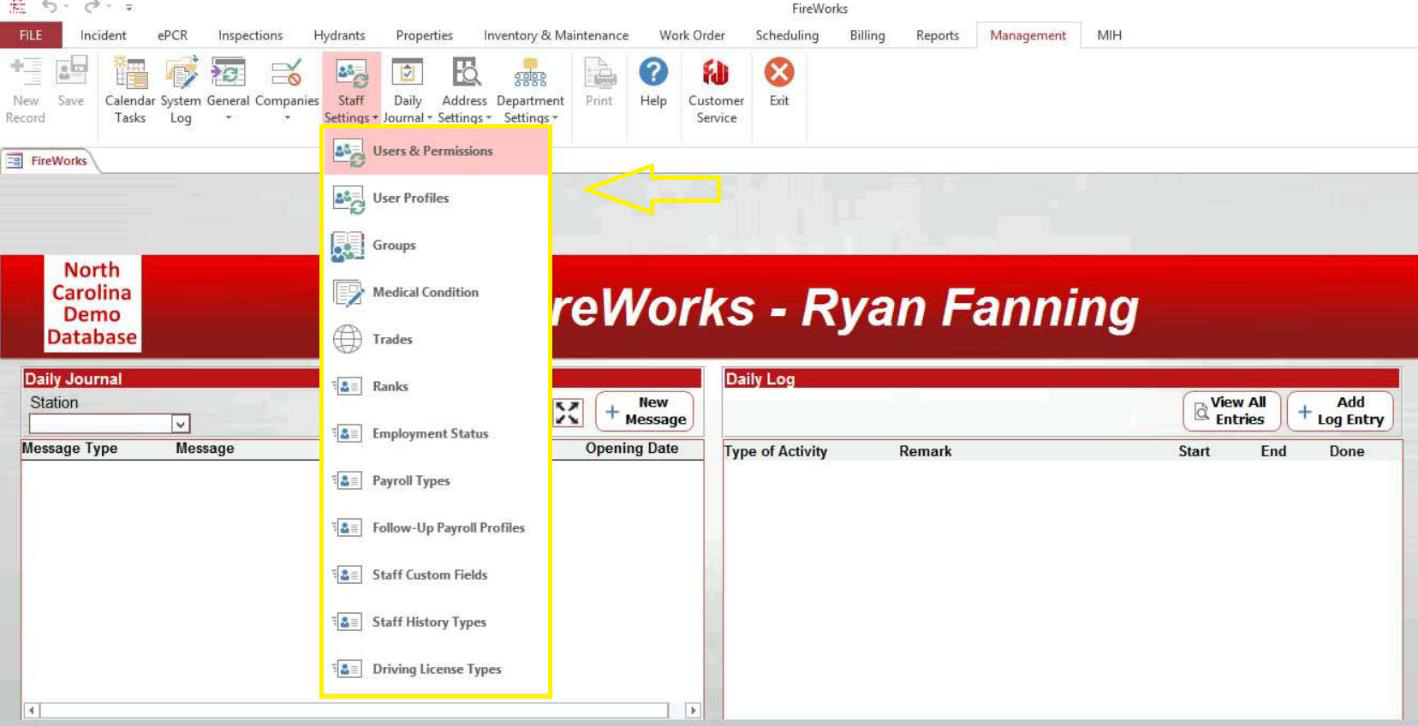Screen dimensions: 1418x726
Task: Click the Opening Date column header
Action: [632, 450]
